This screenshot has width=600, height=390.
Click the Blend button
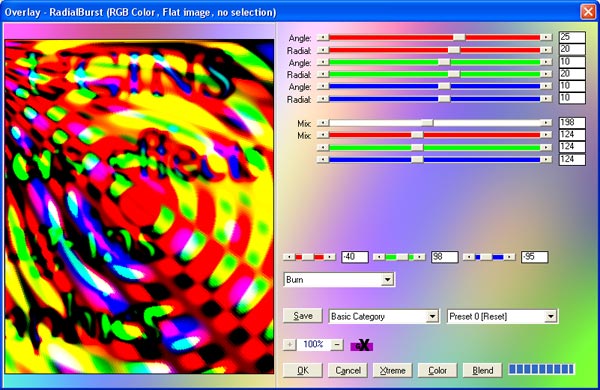pos(483,370)
